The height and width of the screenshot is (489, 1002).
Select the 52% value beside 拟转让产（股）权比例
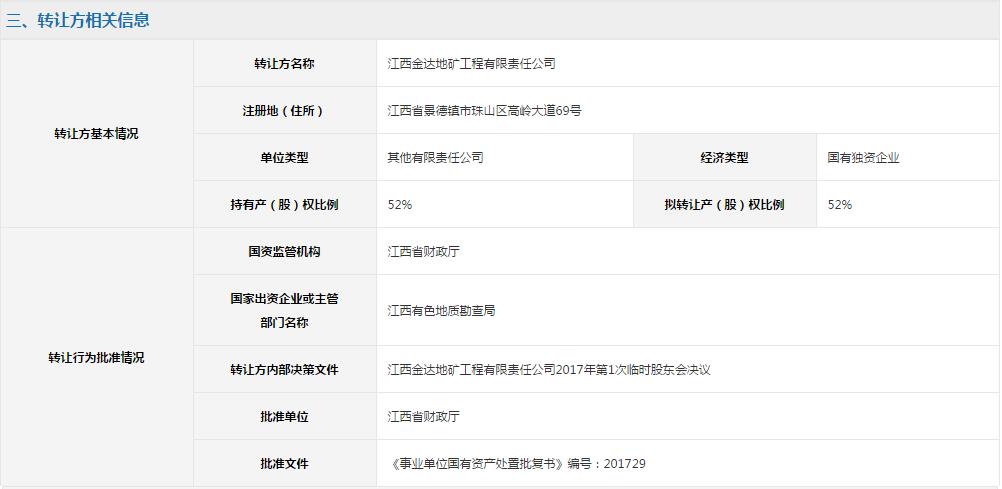tap(840, 205)
